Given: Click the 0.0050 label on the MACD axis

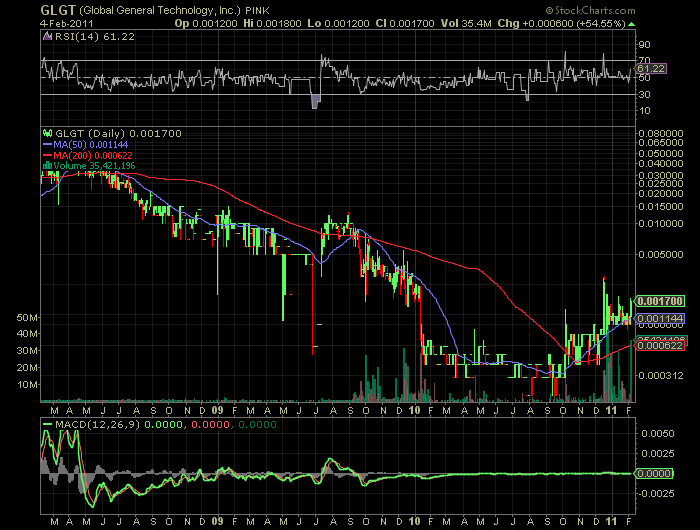Looking at the screenshot, I should point(658,434).
